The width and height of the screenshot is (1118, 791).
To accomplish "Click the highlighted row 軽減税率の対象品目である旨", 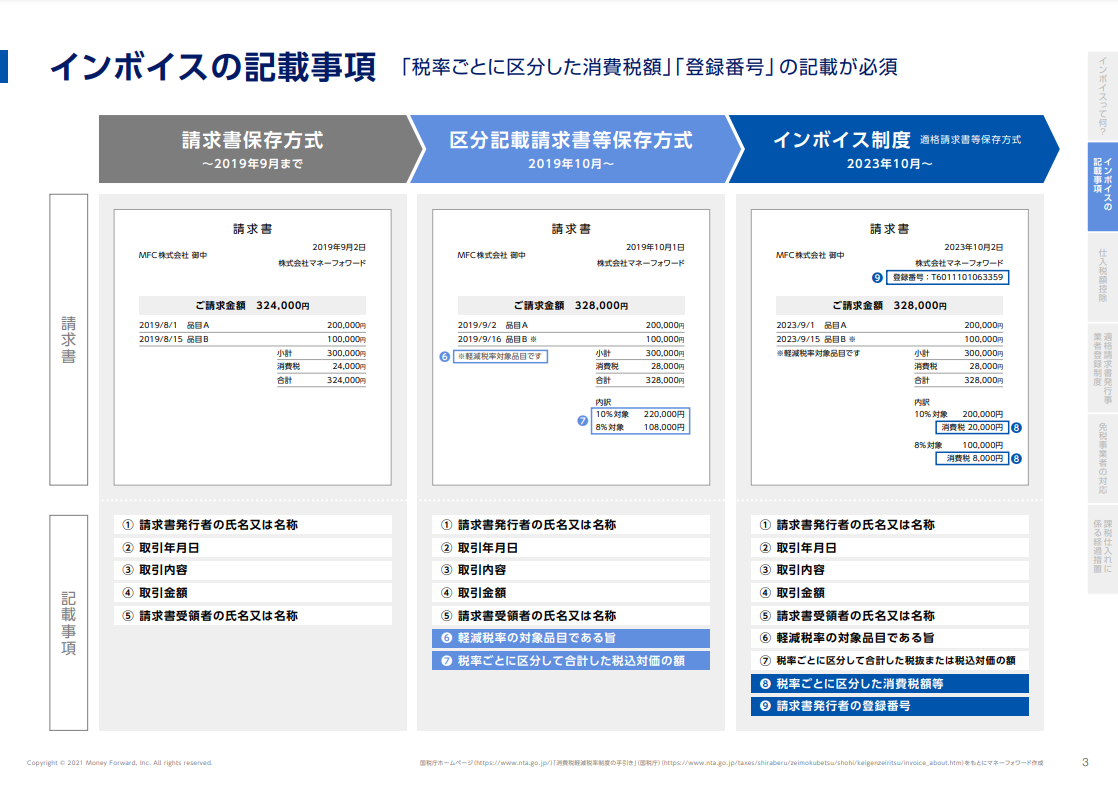I will tap(571, 638).
